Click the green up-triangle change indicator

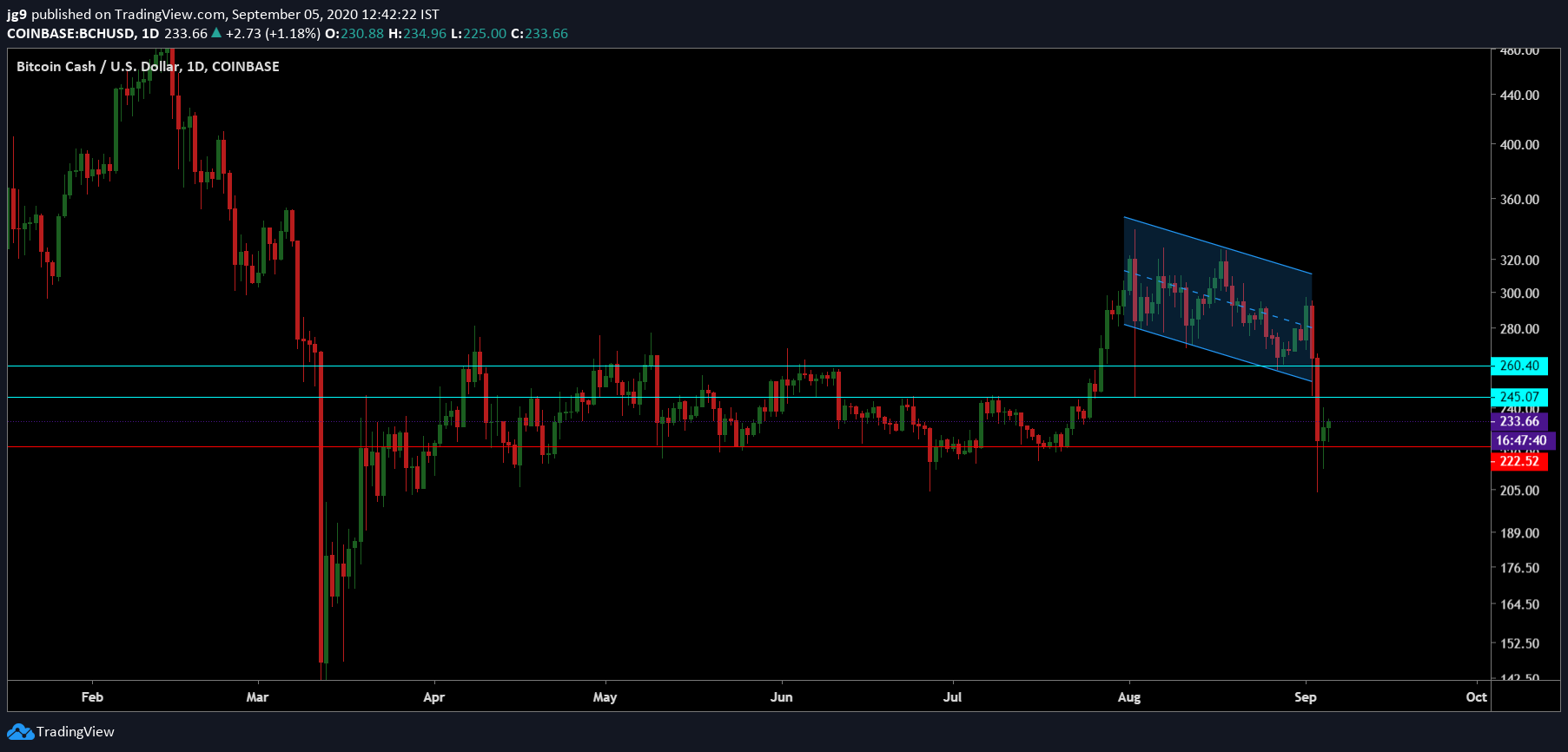coord(216,33)
